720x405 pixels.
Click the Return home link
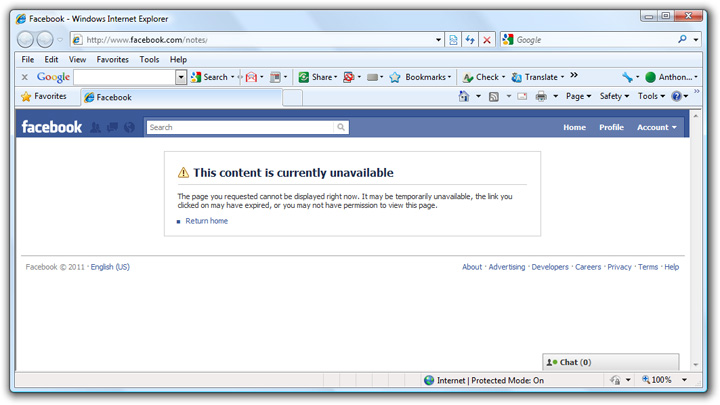pos(207,221)
